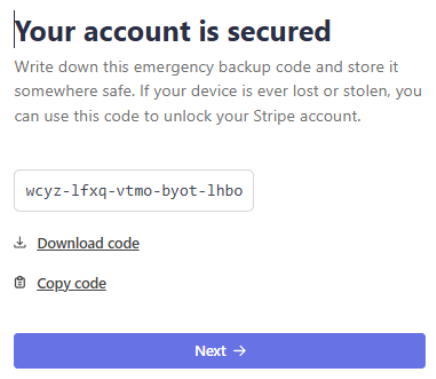The width and height of the screenshot is (436, 379).
Task: Click the 'wcyz' segment of the backup code
Action: 44,191
